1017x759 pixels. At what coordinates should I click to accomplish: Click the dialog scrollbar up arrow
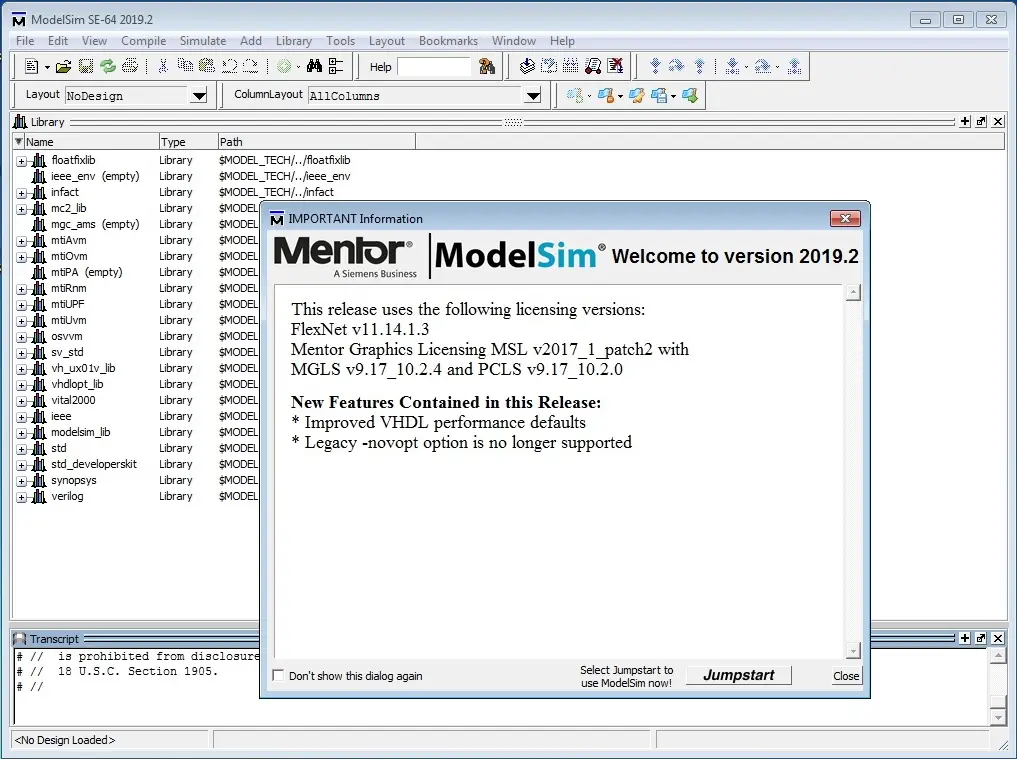(x=854, y=293)
